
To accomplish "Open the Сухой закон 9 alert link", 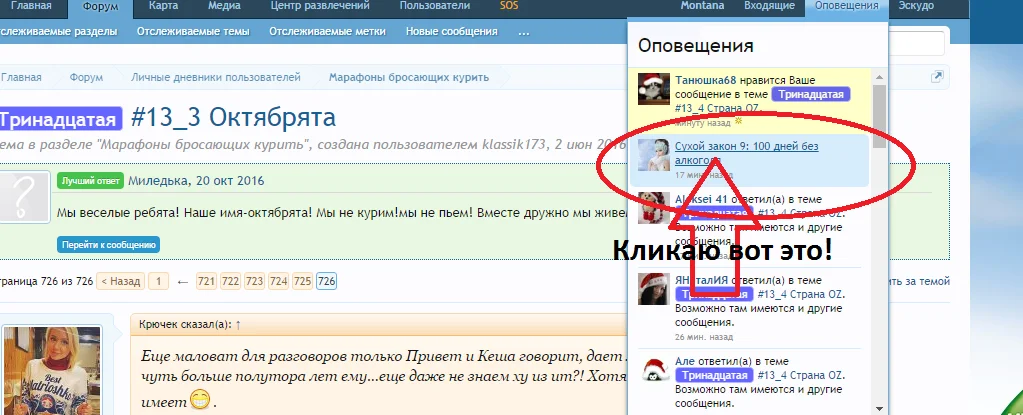I will pos(746,153).
